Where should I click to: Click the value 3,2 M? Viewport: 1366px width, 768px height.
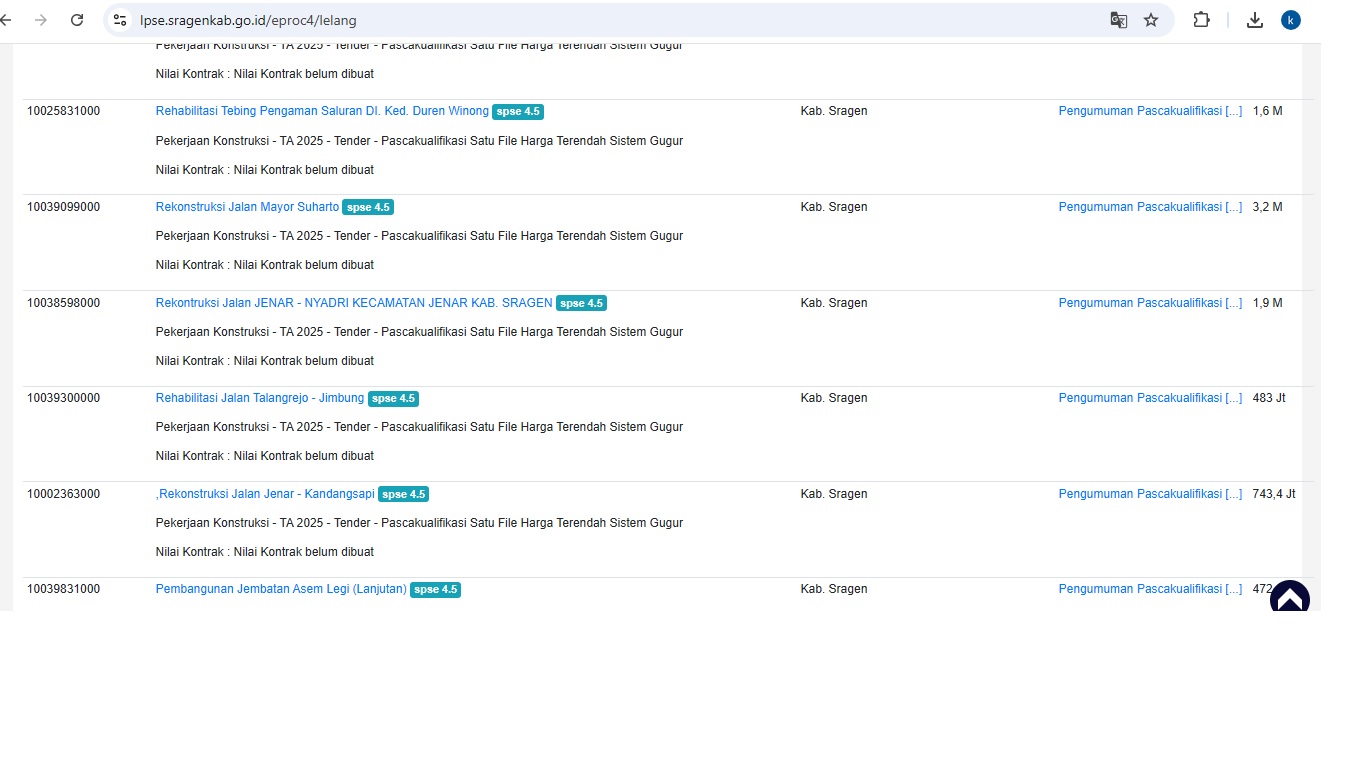tap(1267, 207)
